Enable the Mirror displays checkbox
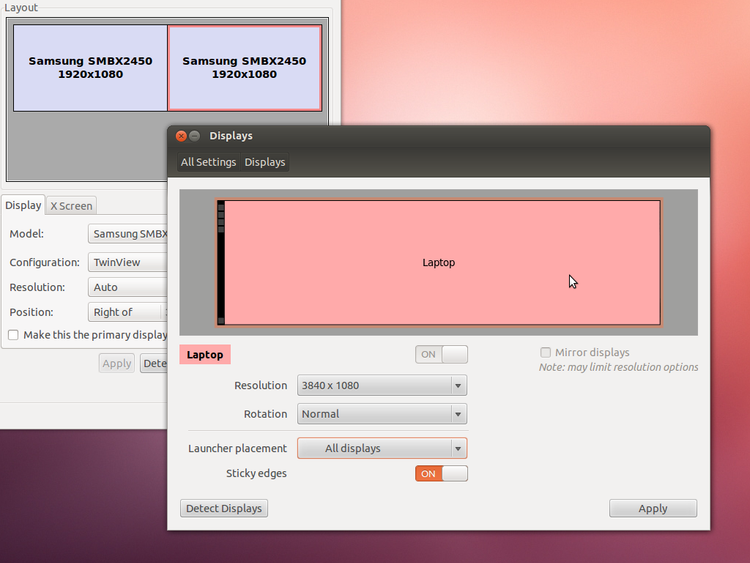The image size is (750, 563). pyautogui.click(x=545, y=353)
